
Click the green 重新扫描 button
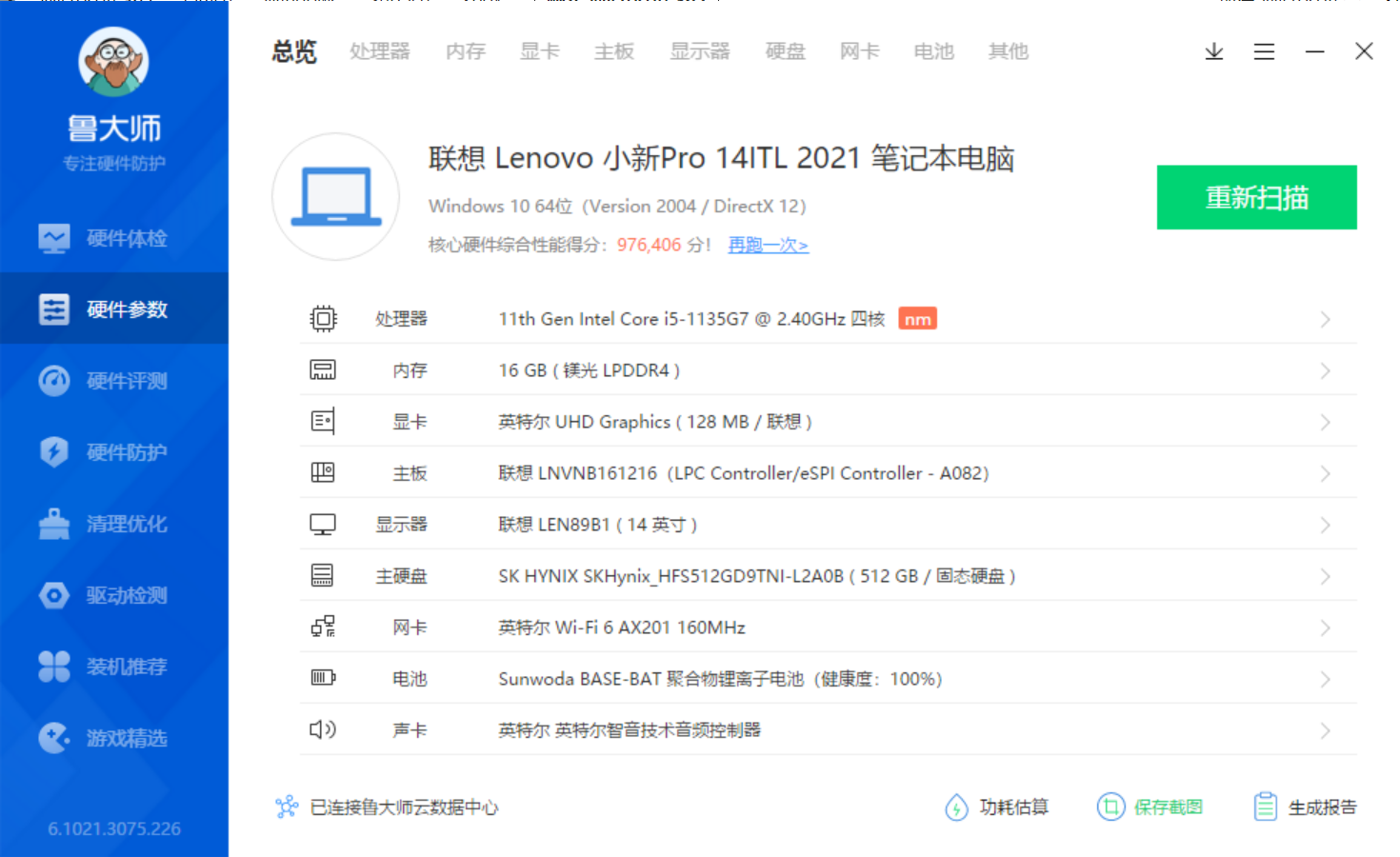pos(1257,197)
